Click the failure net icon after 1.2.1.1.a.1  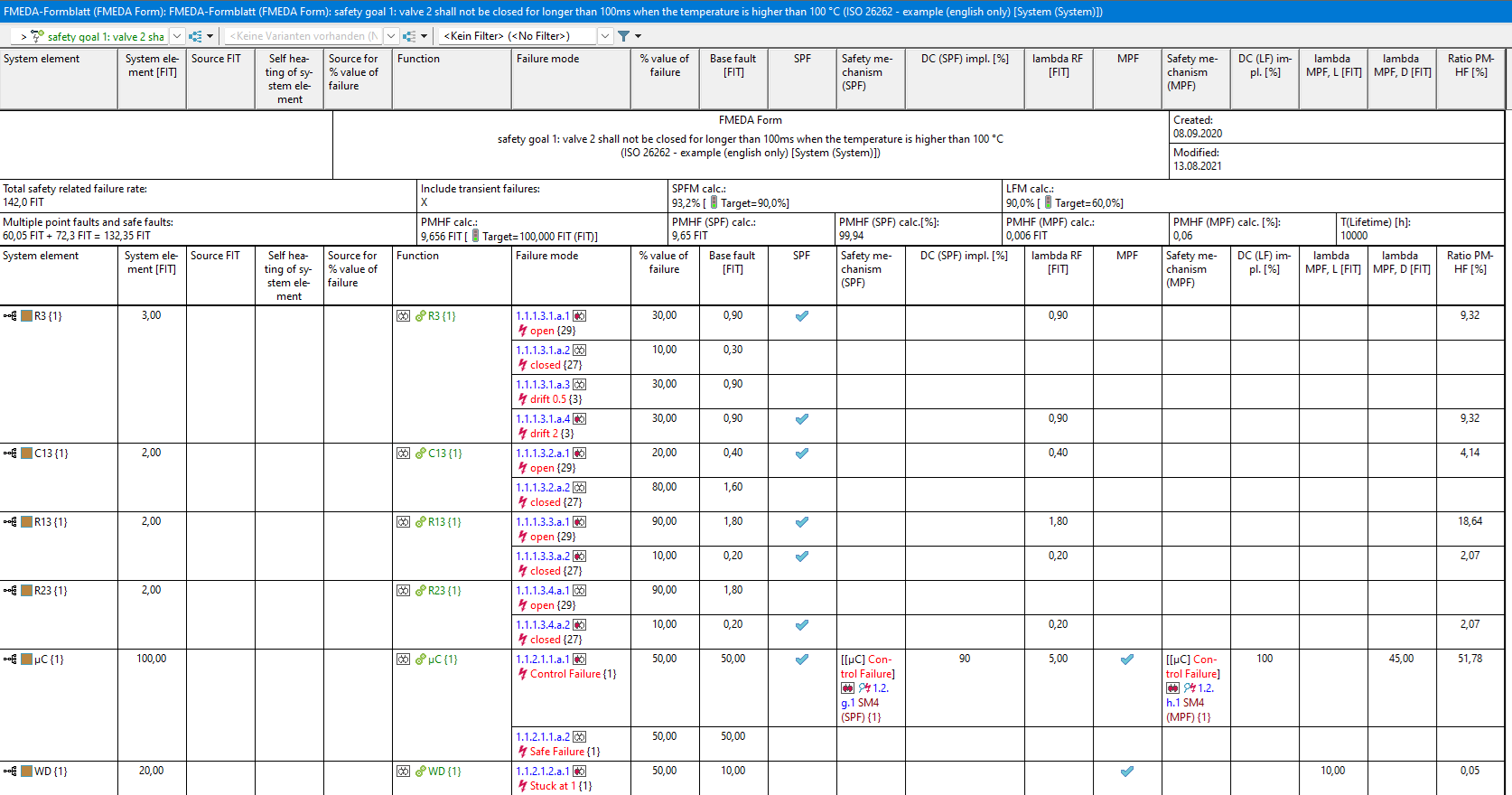pyautogui.click(x=580, y=659)
